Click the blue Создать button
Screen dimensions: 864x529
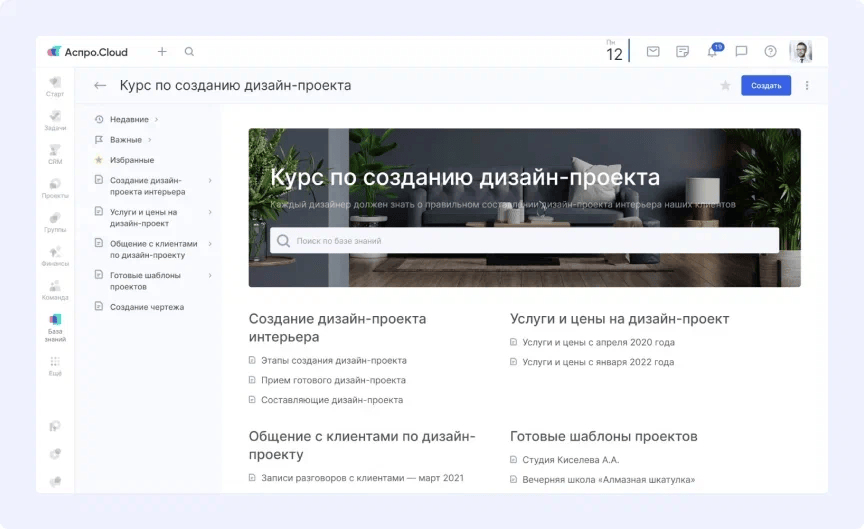pos(765,86)
